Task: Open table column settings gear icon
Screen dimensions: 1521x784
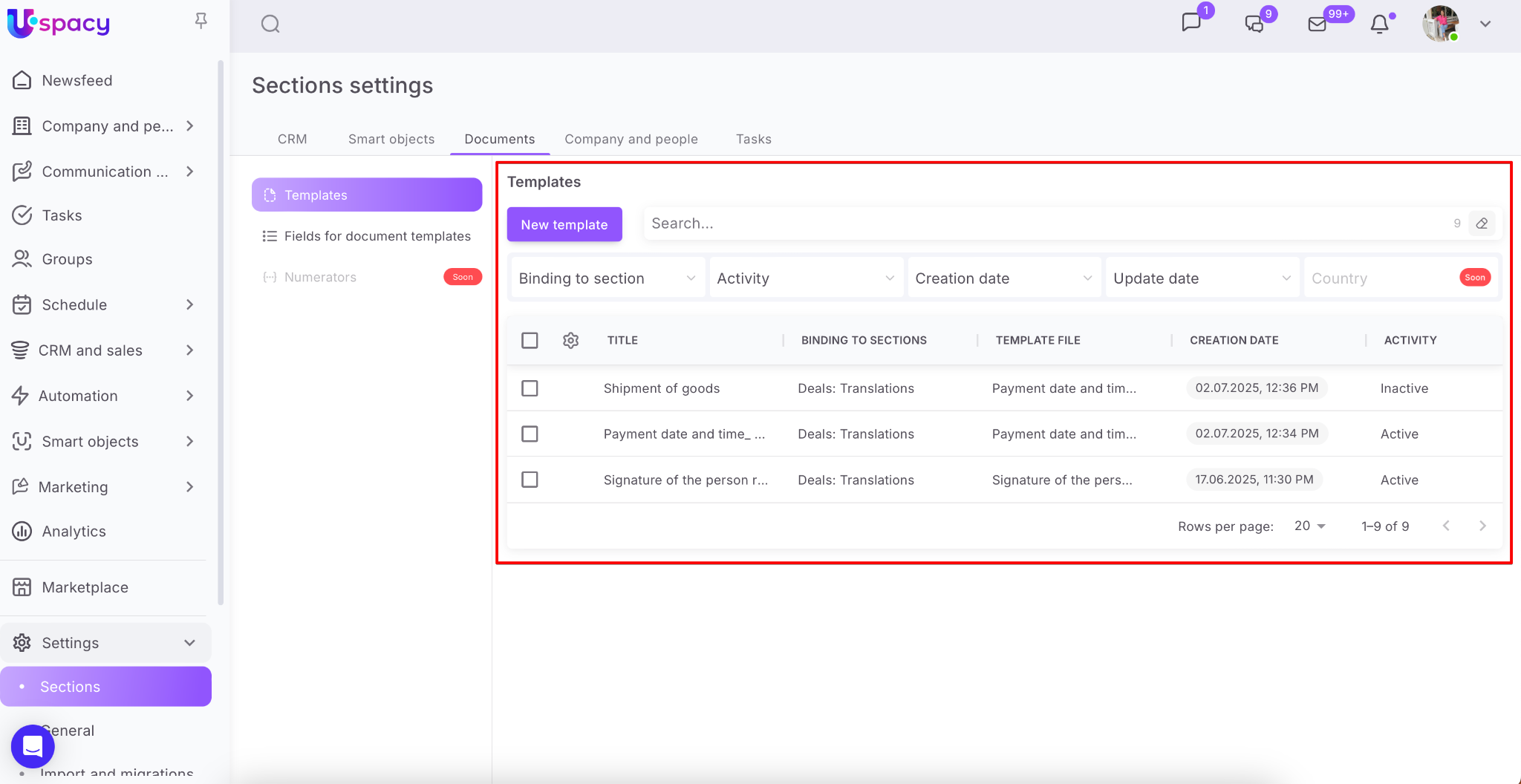Action: (570, 340)
